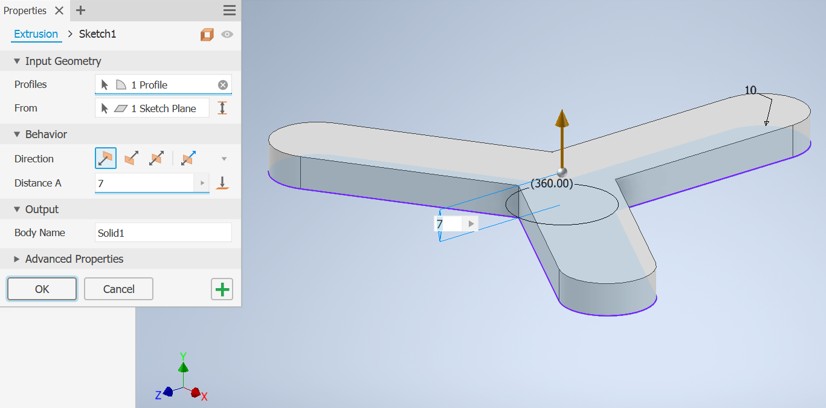Choose the Default direction option
The width and height of the screenshot is (826, 408).
pyautogui.click(x=106, y=158)
